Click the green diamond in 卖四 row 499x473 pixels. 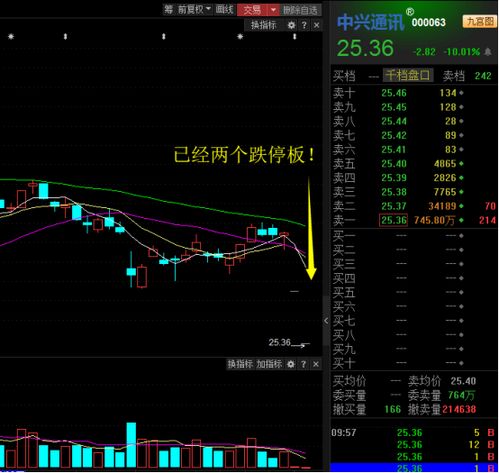[461, 178]
